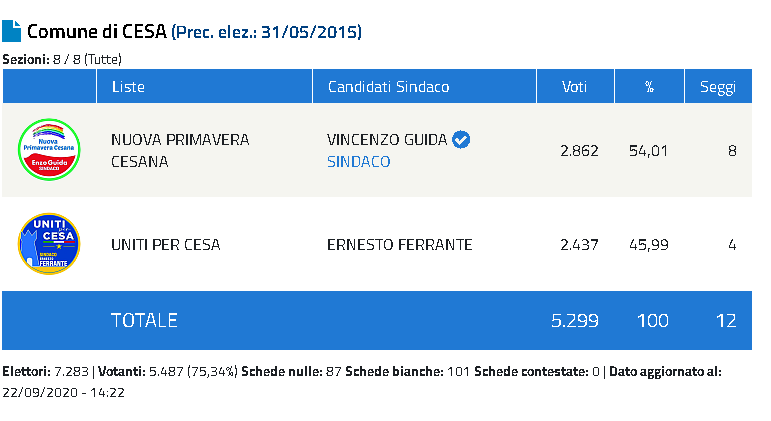The height and width of the screenshot is (421, 771).
Task: Click candidate name ERNESTO FERRANTE
Action: (399, 244)
